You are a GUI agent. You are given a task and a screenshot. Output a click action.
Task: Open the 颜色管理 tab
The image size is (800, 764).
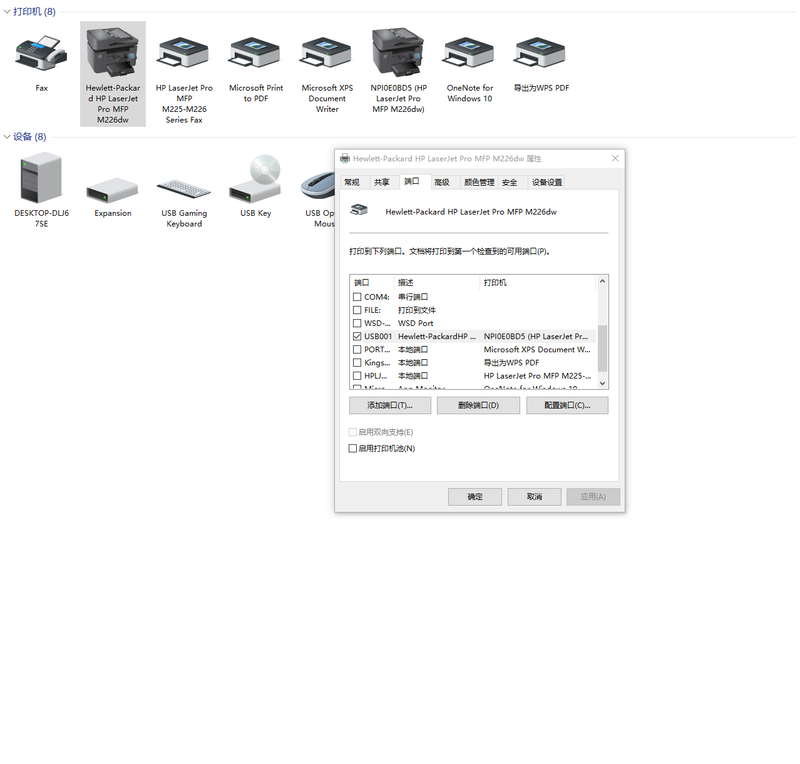(478, 182)
